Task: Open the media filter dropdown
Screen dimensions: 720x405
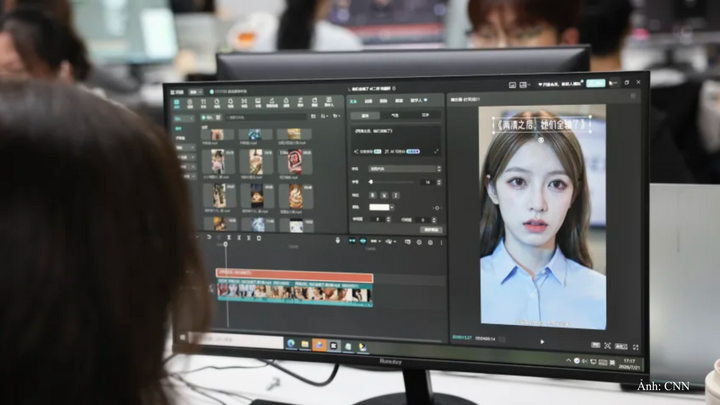Action: 337,116
